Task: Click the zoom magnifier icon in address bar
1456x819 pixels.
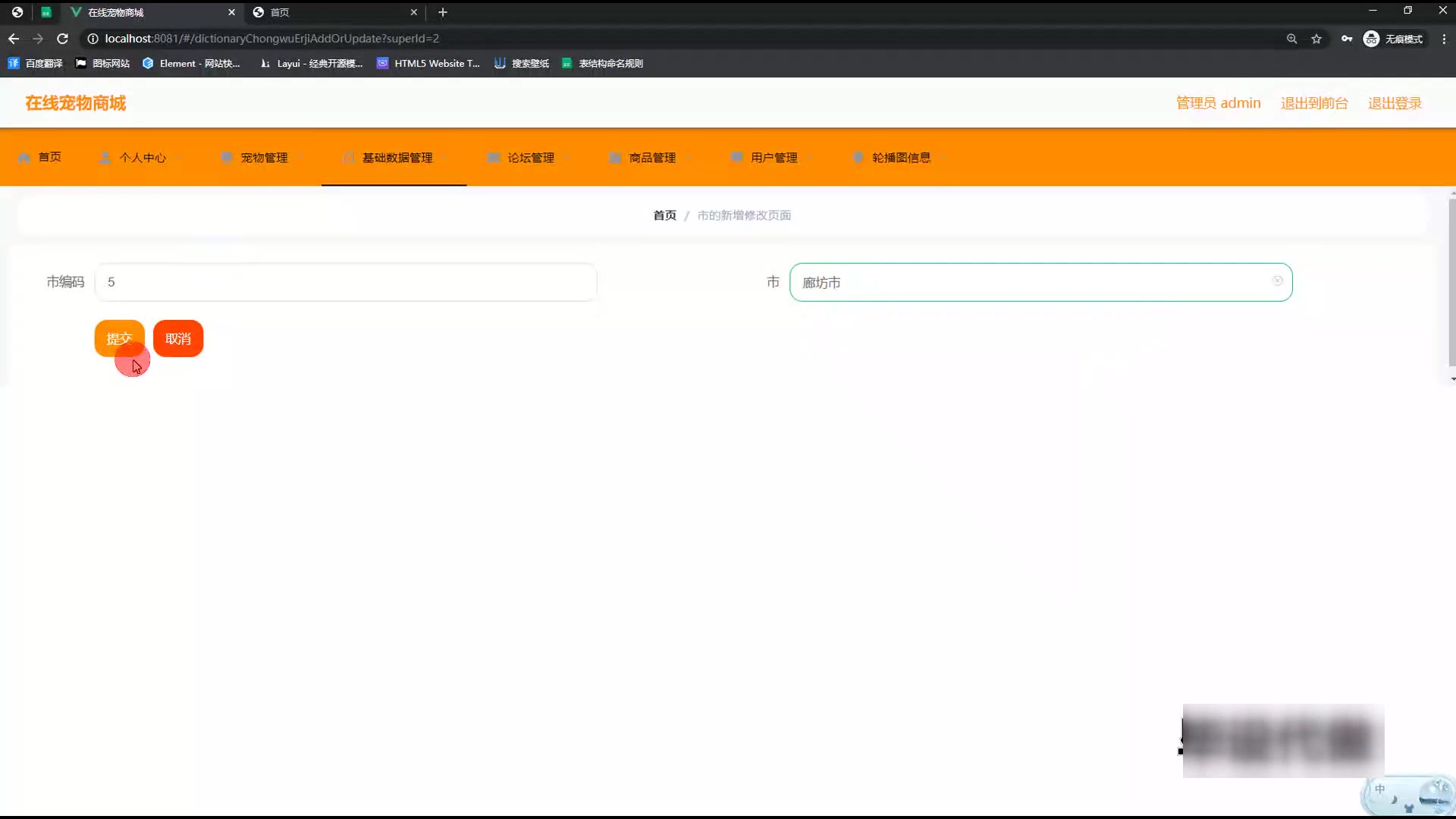Action: click(1291, 39)
